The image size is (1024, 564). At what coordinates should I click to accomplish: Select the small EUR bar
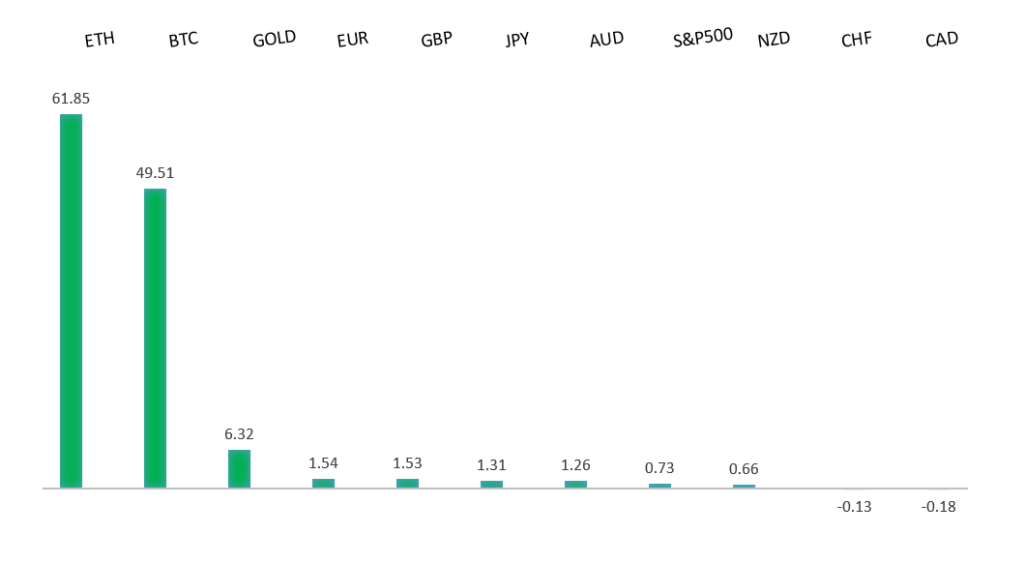click(323, 483)
